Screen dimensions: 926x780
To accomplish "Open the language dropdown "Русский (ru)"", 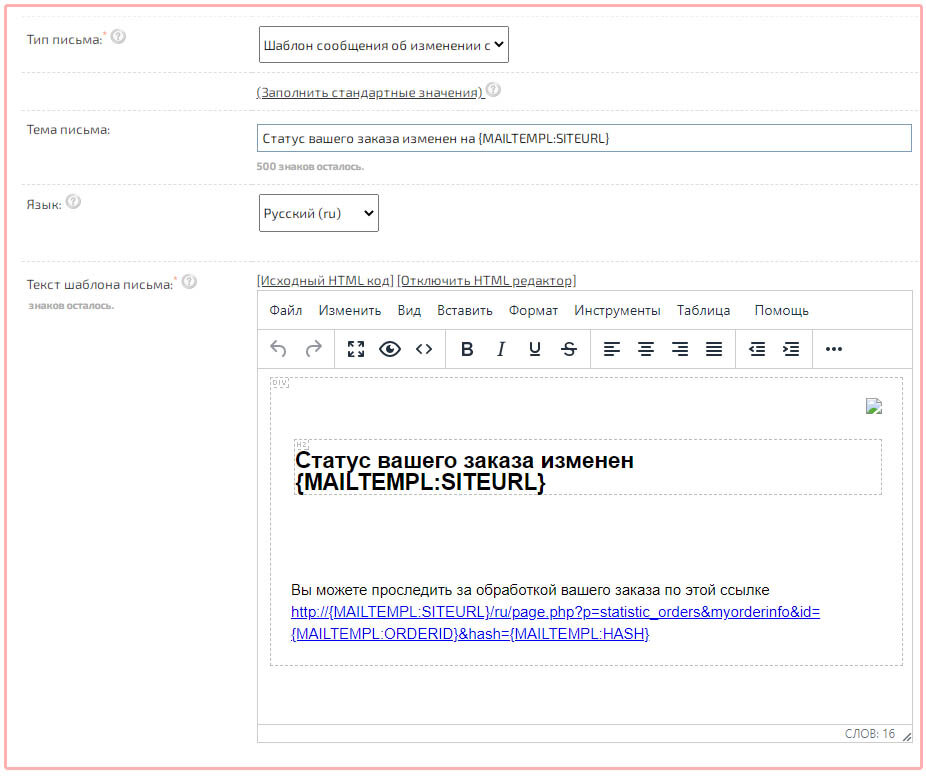I will click(318, 213).
